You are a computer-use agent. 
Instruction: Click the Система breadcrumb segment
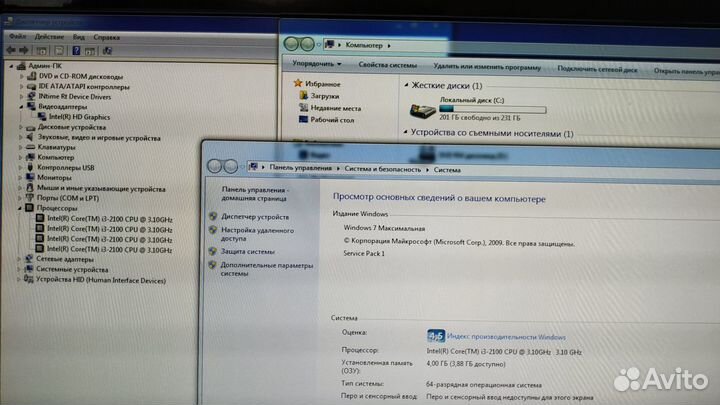click(x=447, y=170)
